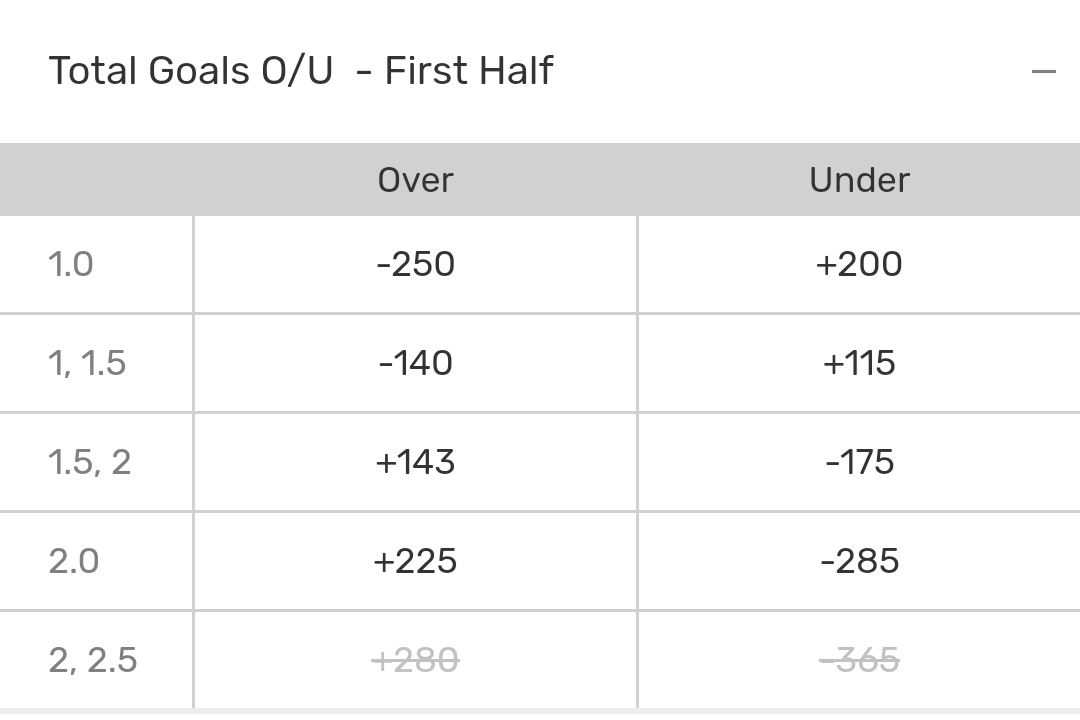Click the 1.0 goal line label
This screenshot has height=720, width=1080.
pyautogui.click(x=71, y=265)
